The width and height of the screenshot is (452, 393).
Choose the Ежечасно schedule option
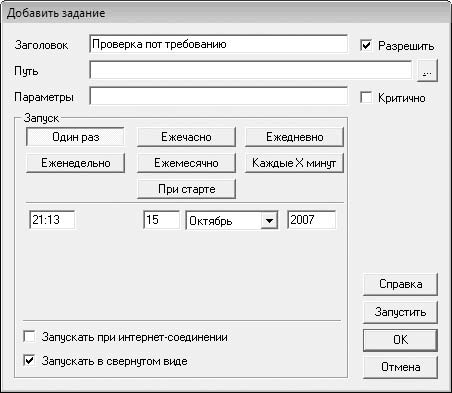pyautogui.click(x=186, y=137)
